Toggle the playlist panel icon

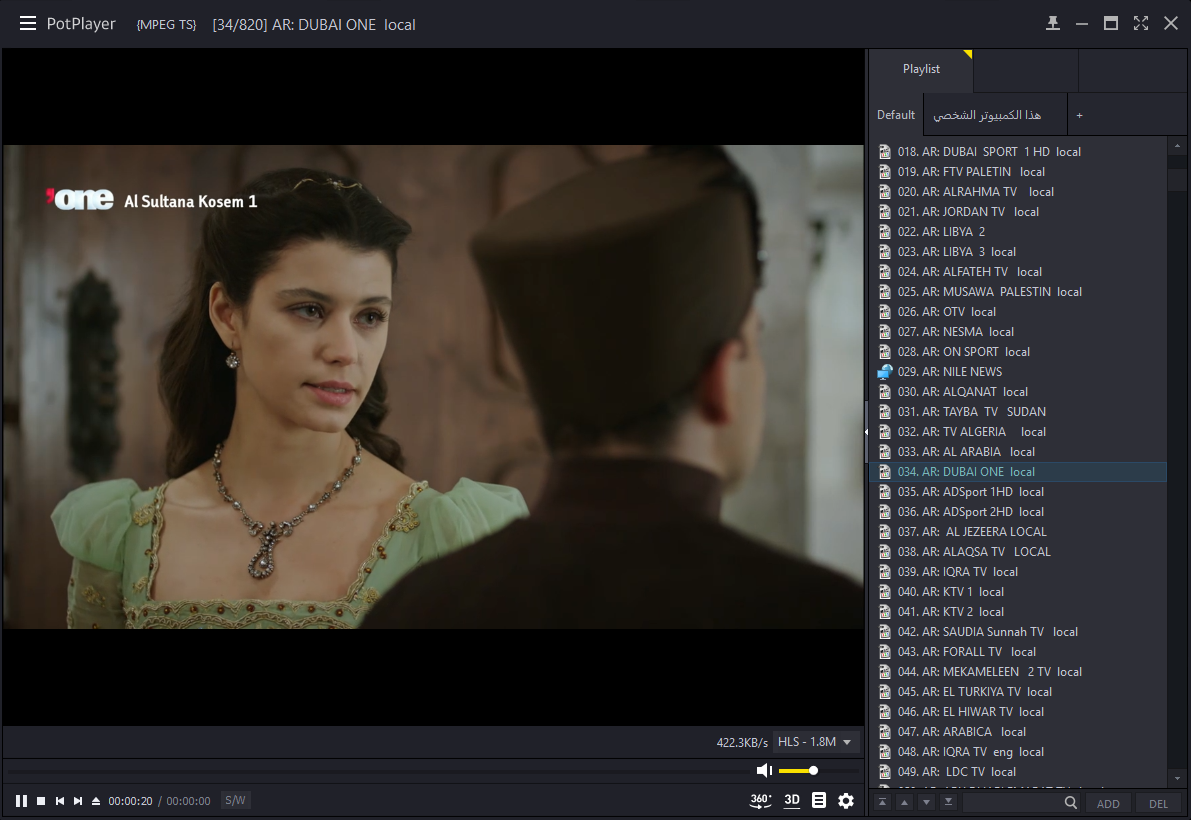(x=819, y=800)
